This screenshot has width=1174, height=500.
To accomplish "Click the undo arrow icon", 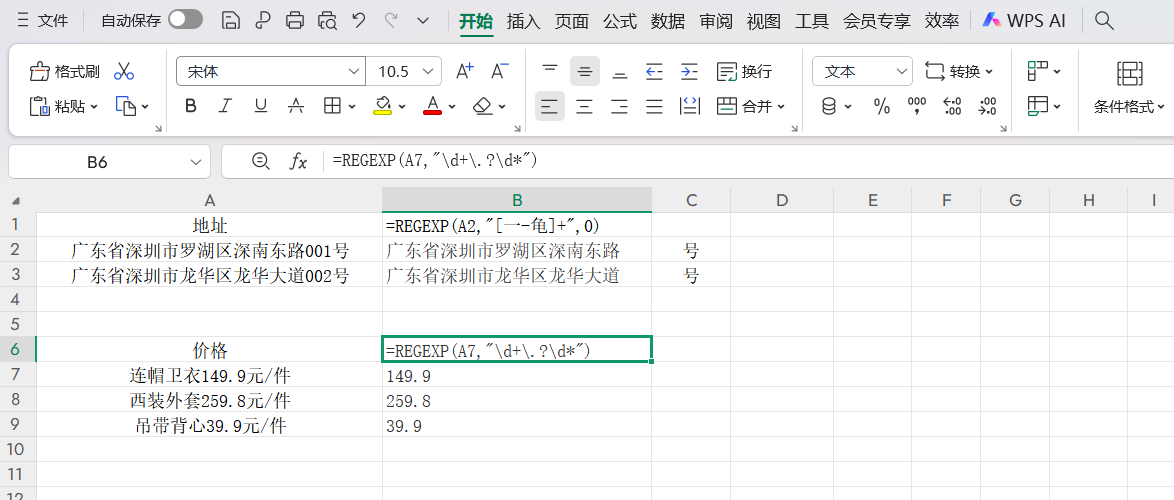I will coord(359,20).
